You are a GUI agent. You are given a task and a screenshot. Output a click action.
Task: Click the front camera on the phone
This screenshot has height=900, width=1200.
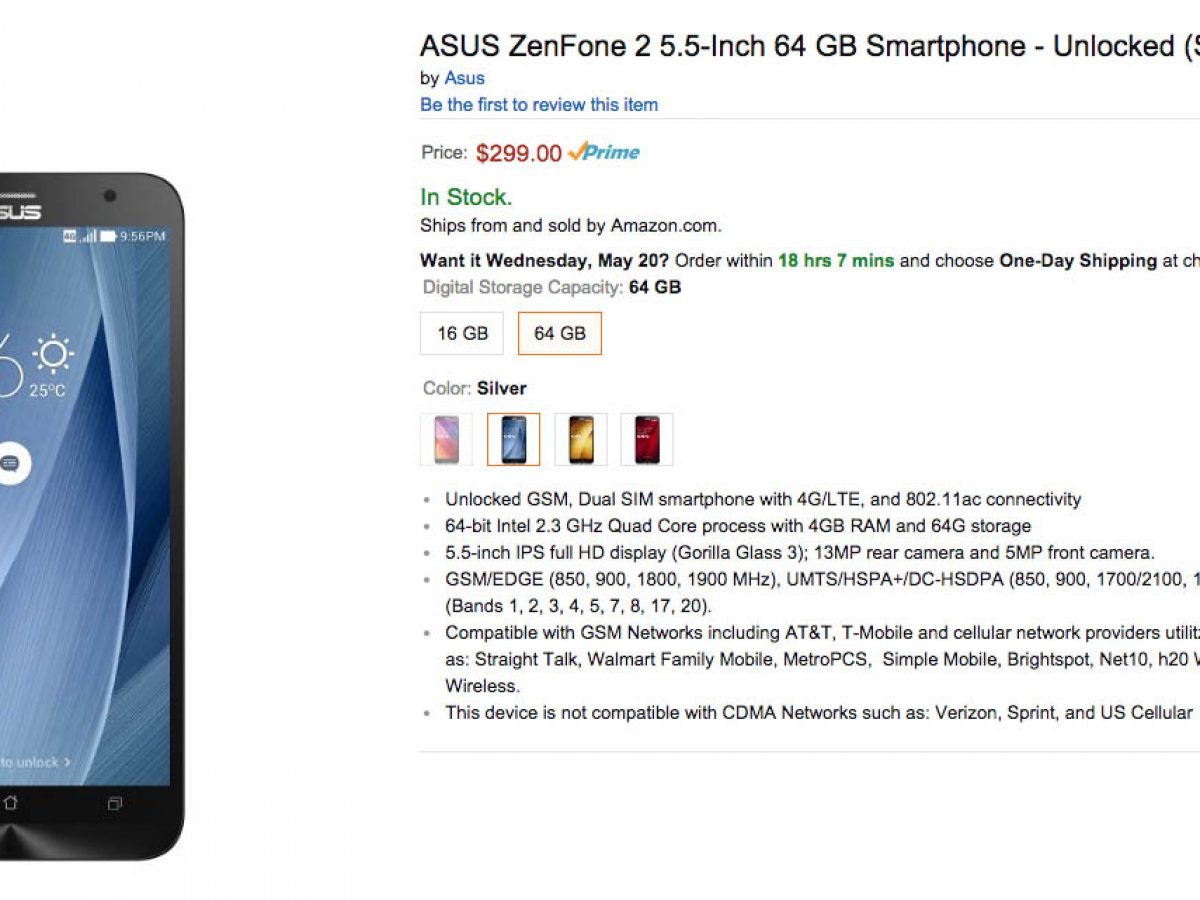(109, 196)
